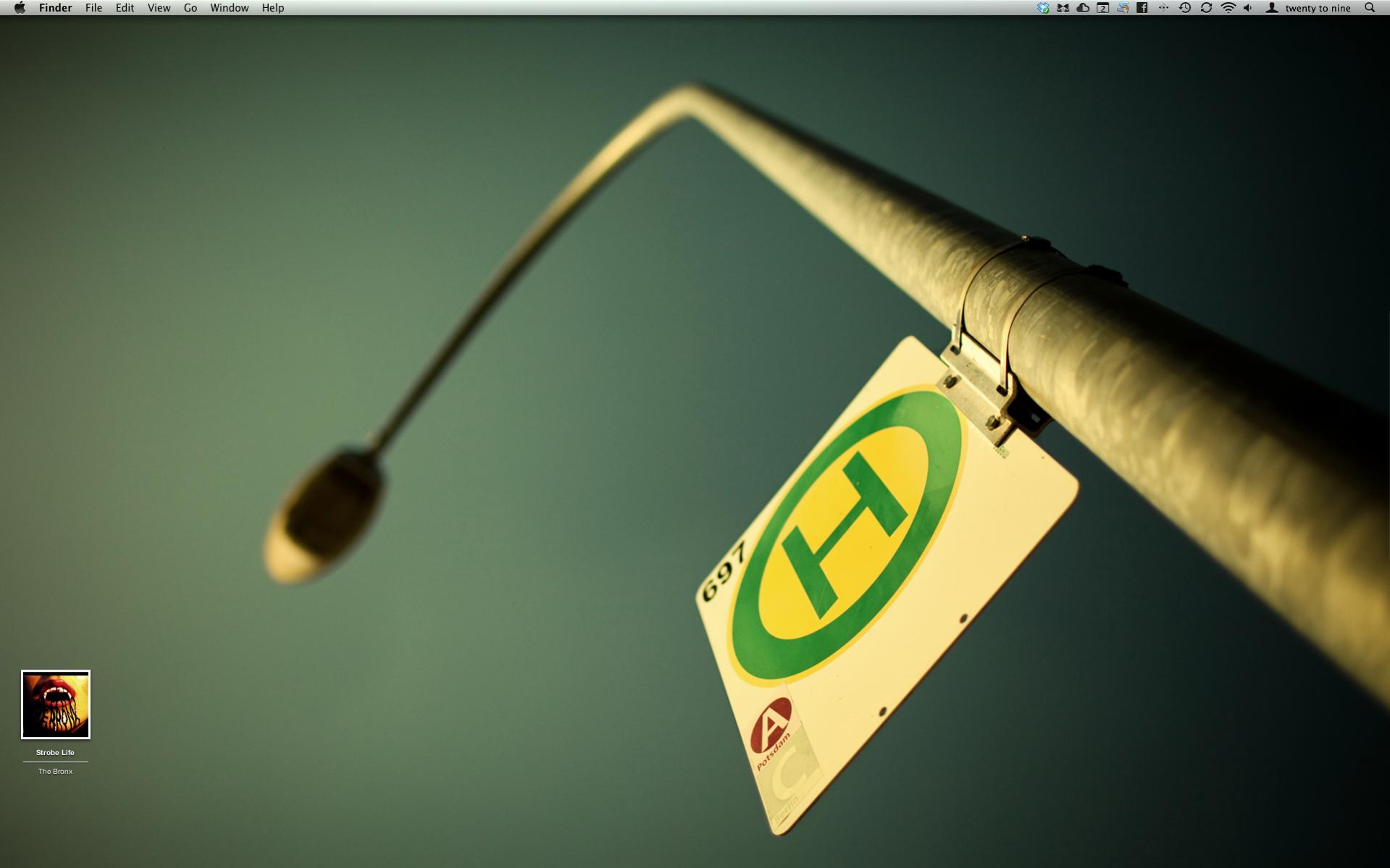Click the bow-tie icon next to Dropbox
Screen dimensions: 1390x868
tap(1063, 8)
